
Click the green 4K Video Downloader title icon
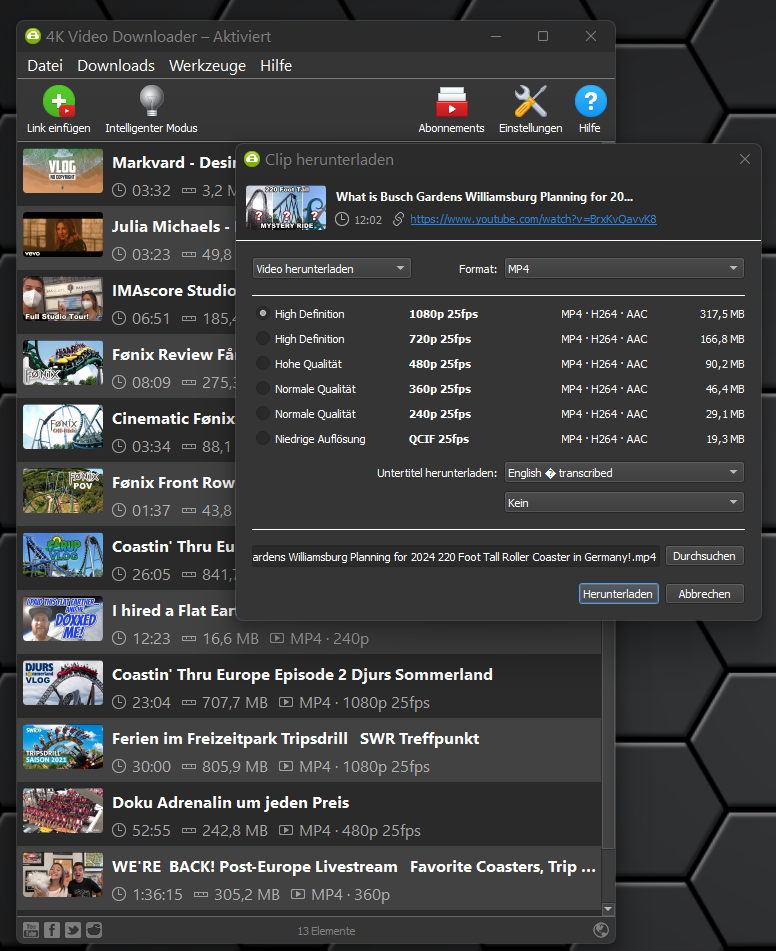(x=33, y=36)
